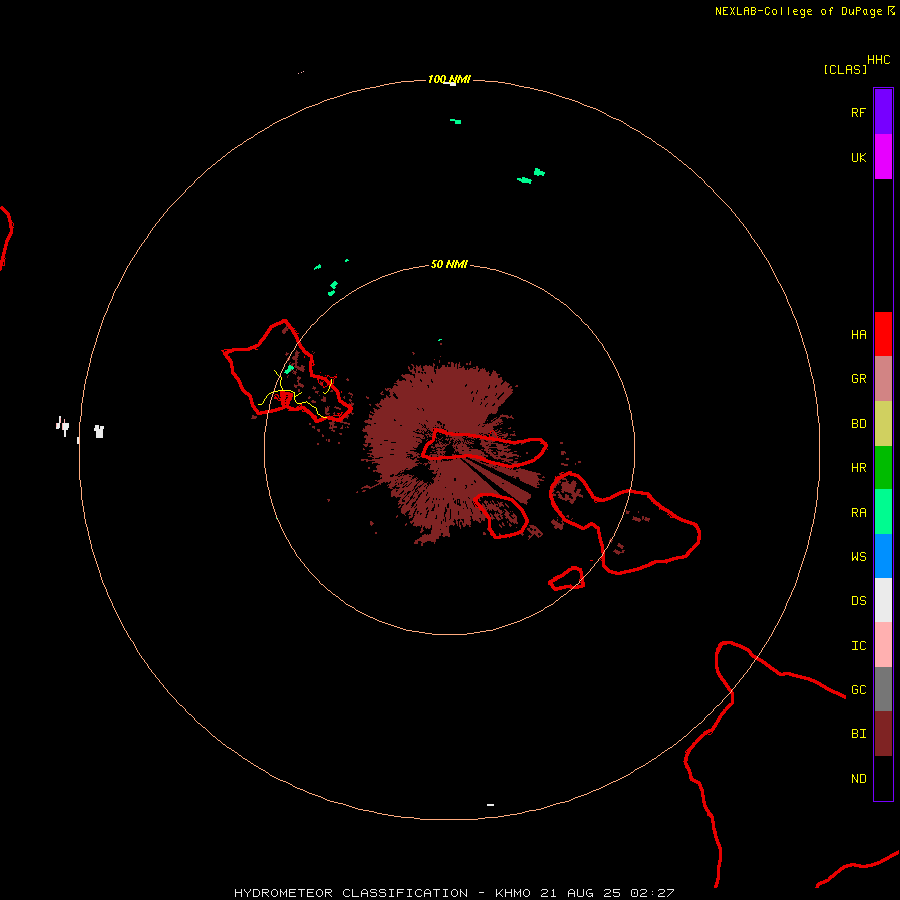
Task: Click the green rain echo pair in the upper right
Action: coord(531,176)
